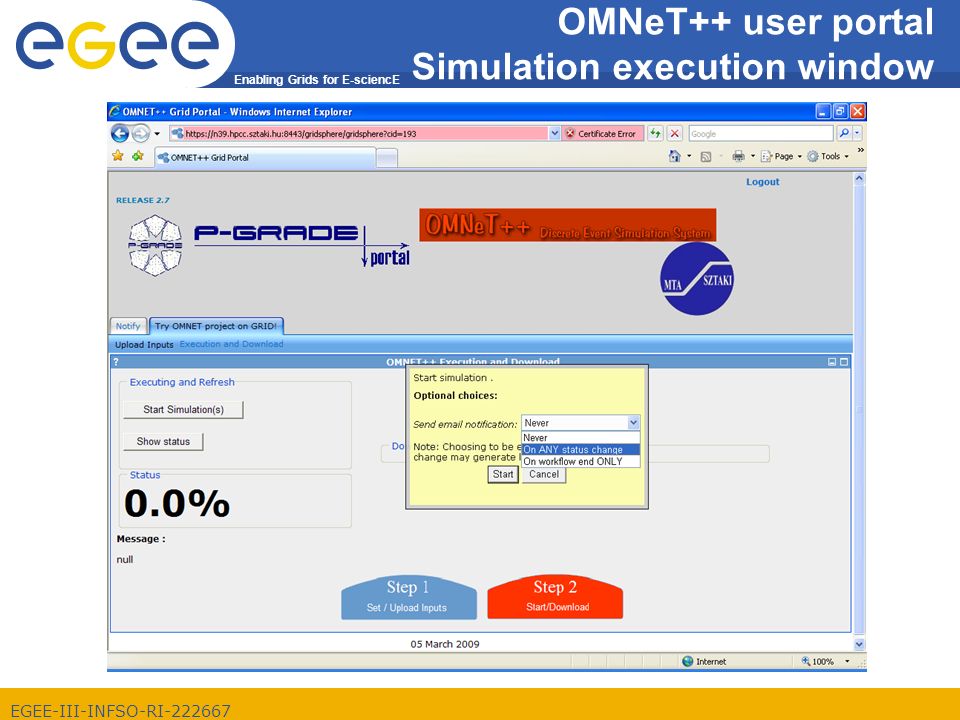
Task: Maximize the Execution and Download portlet
Action: [x=844, y=362]
